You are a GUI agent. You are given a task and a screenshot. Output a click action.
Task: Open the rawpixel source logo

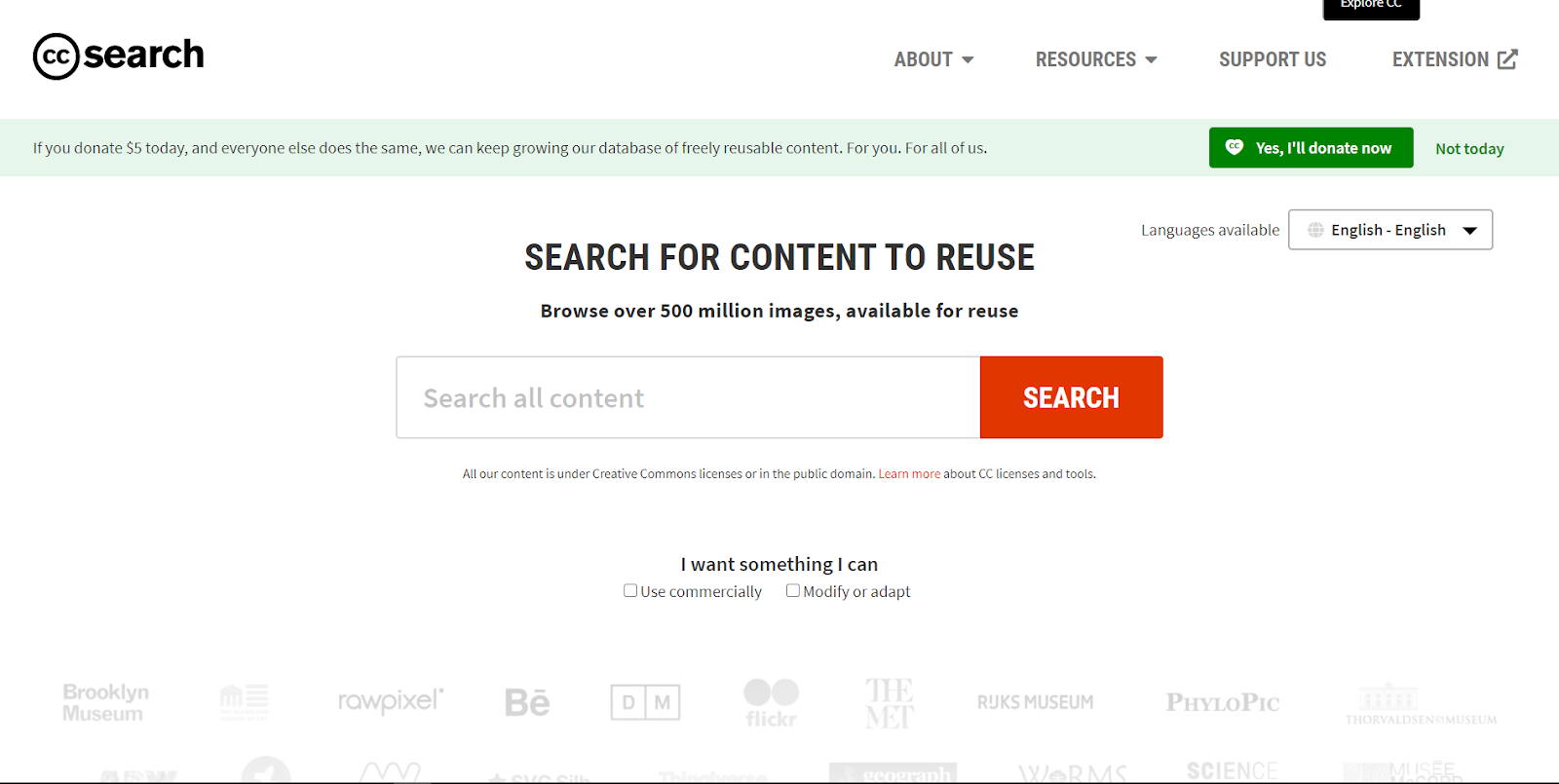point(390,701)
